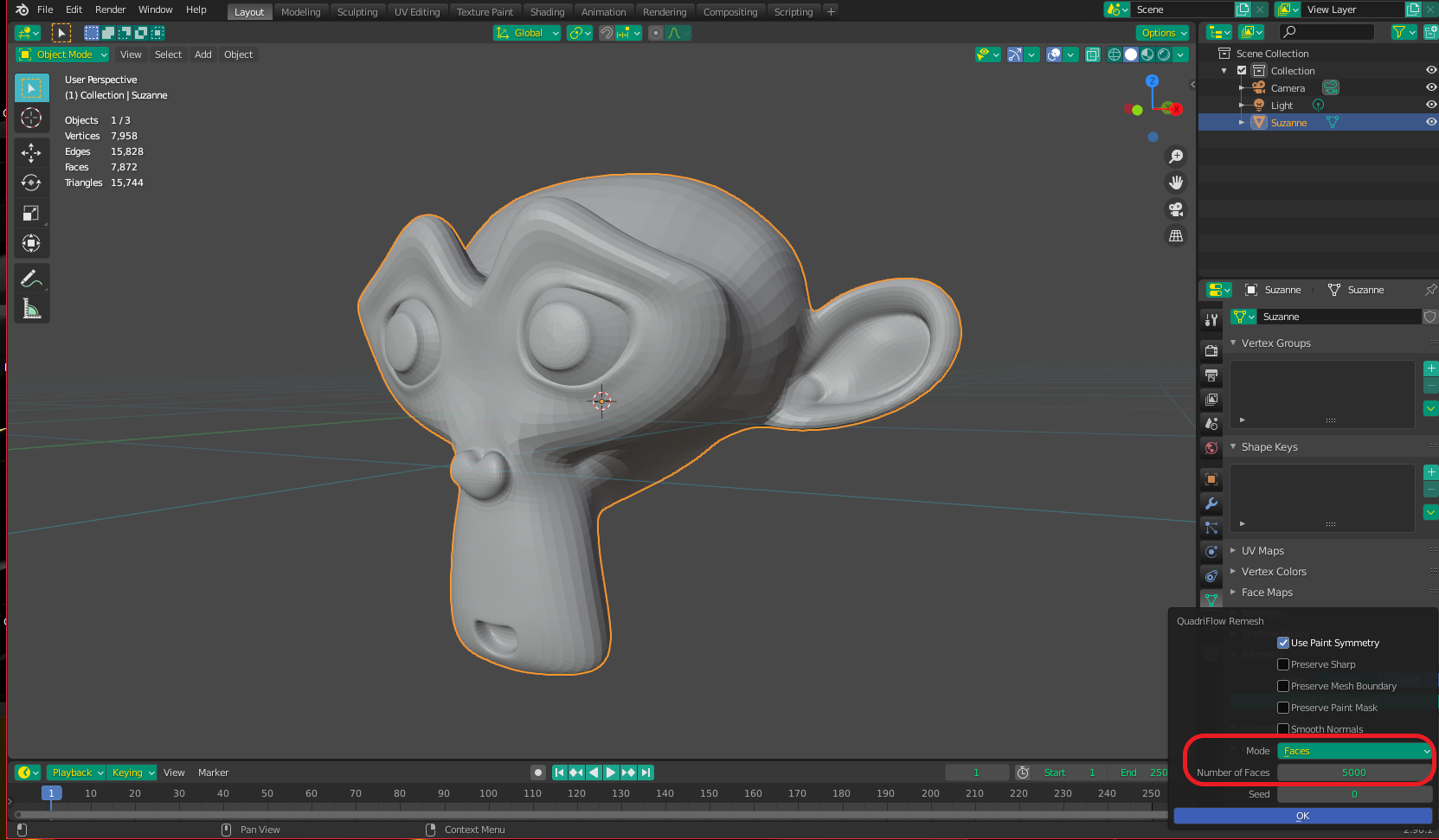Toggle the camera view icon
The image size is (1439, 840).
click(1176, 209)
